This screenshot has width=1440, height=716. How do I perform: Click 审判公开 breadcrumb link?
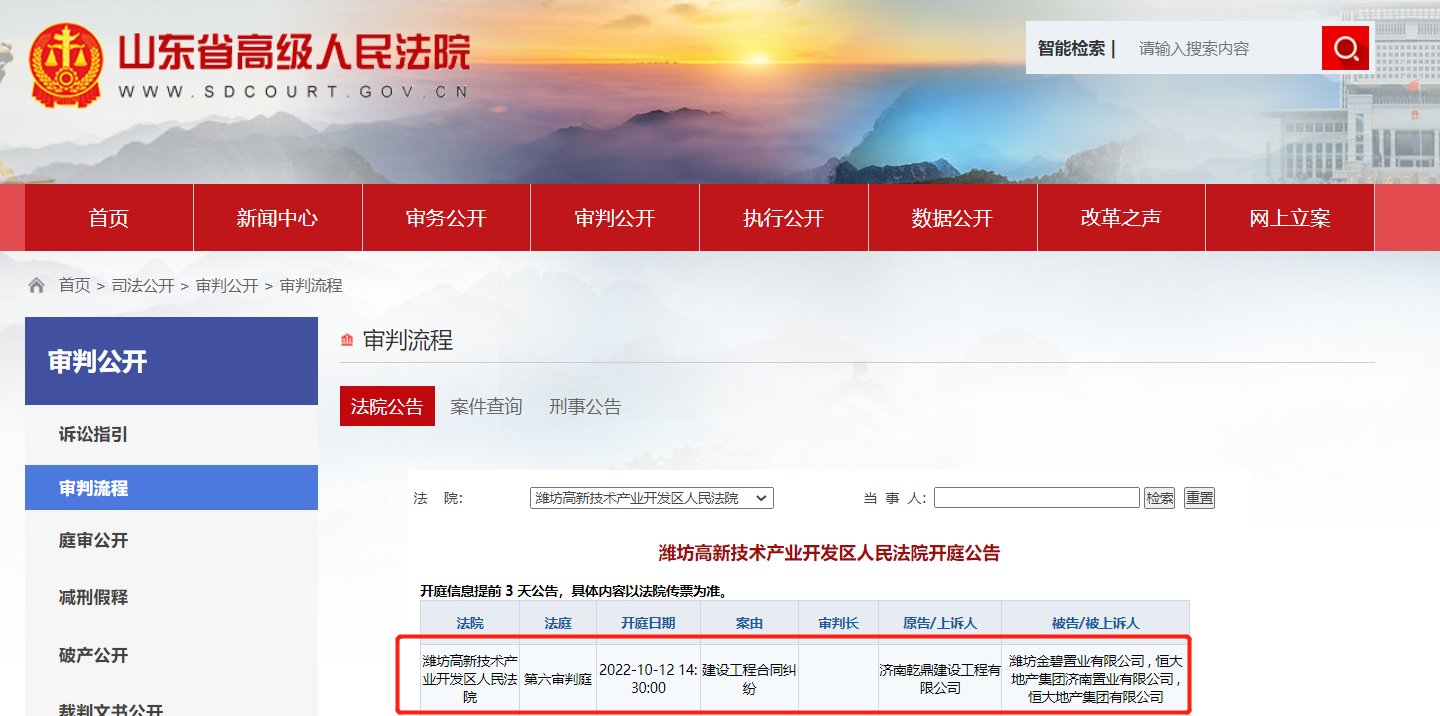click(x=227, y=286)
